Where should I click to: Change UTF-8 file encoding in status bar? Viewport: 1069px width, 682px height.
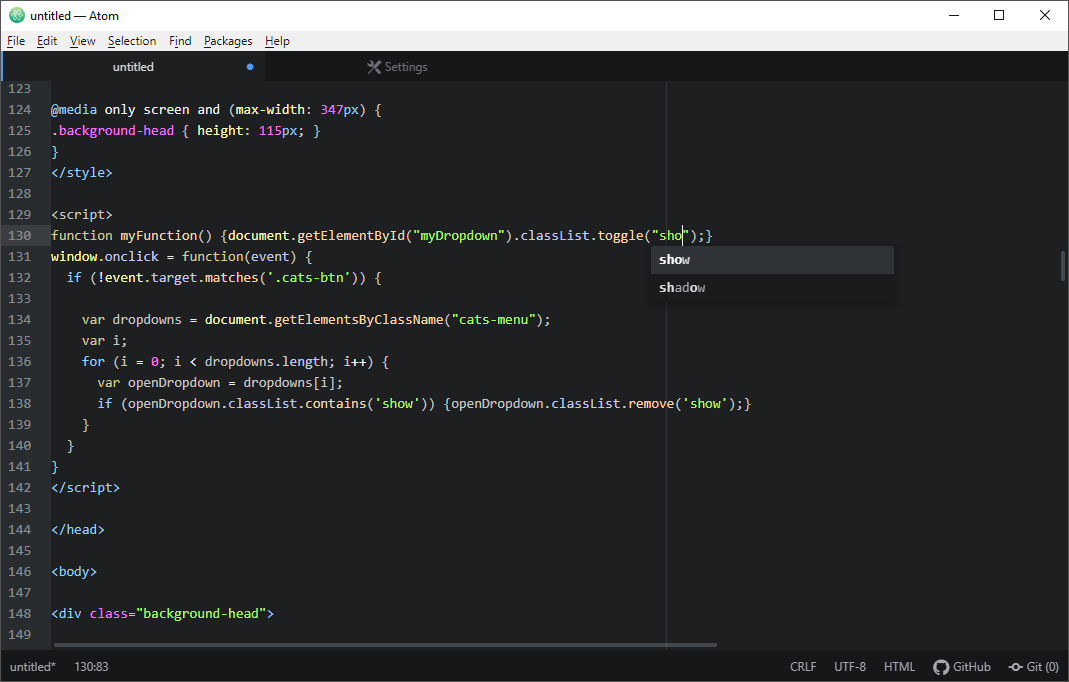click(x=850, y=667)
